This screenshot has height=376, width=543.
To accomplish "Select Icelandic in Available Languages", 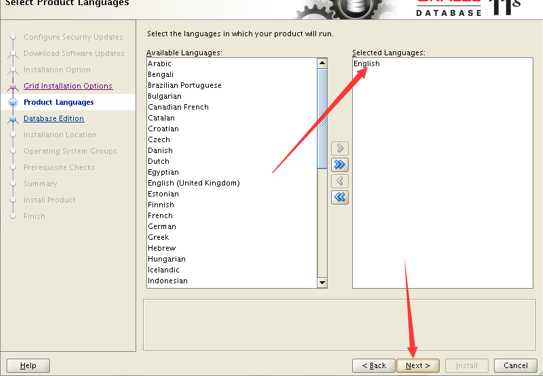I will point(232,270).
